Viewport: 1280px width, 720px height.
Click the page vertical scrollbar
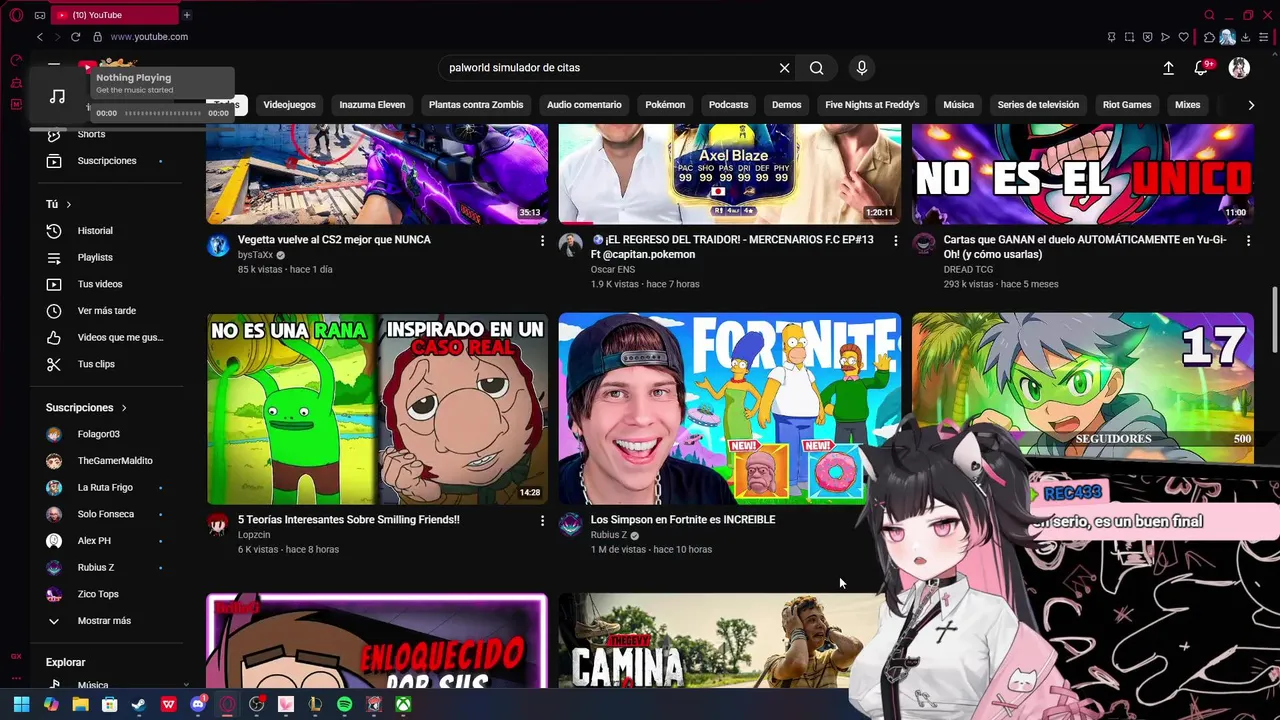[x=1275, y=320]
